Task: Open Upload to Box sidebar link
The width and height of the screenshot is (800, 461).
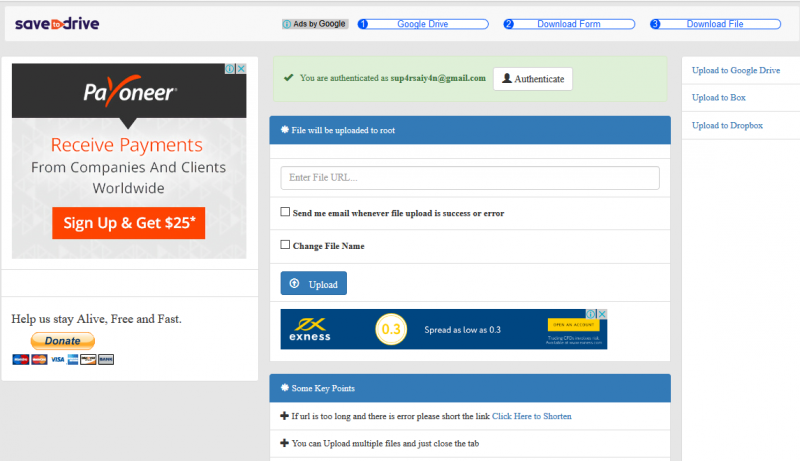Action: (x=718, y=97)
